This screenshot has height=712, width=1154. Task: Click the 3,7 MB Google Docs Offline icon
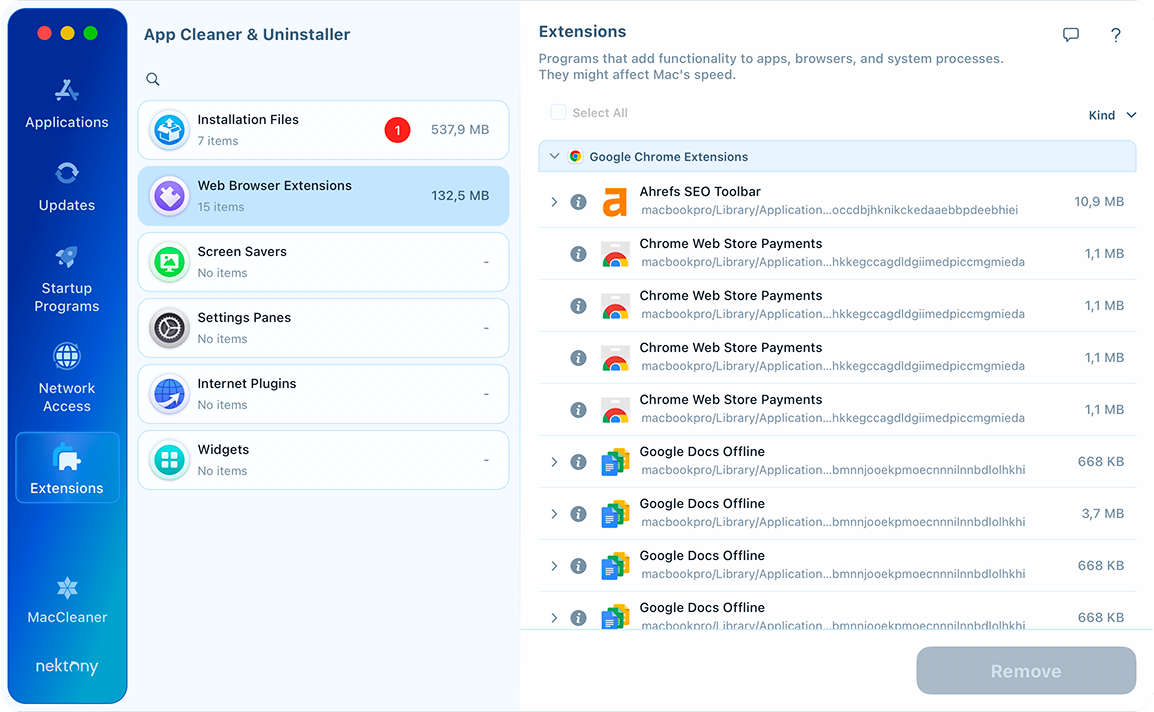(x=615, y=514)
